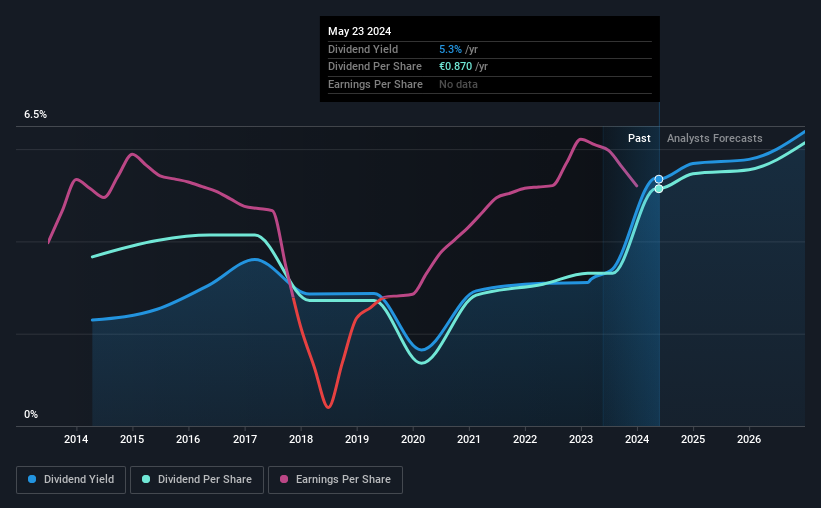Viewport: 821px width, 508px height.
Task: Click the tooltip's Earnings Per Share row label
Action: [x=375, y=84]
